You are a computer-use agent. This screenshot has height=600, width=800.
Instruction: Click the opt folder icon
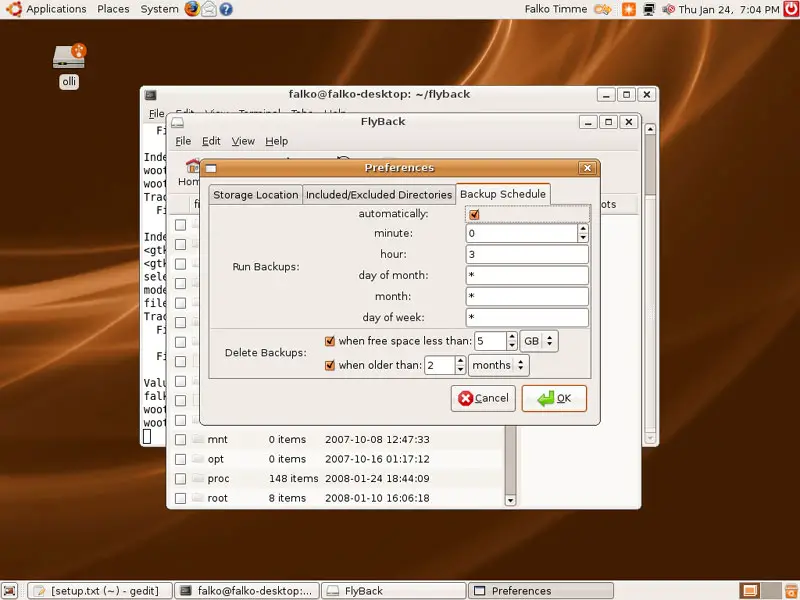[197, 459]
